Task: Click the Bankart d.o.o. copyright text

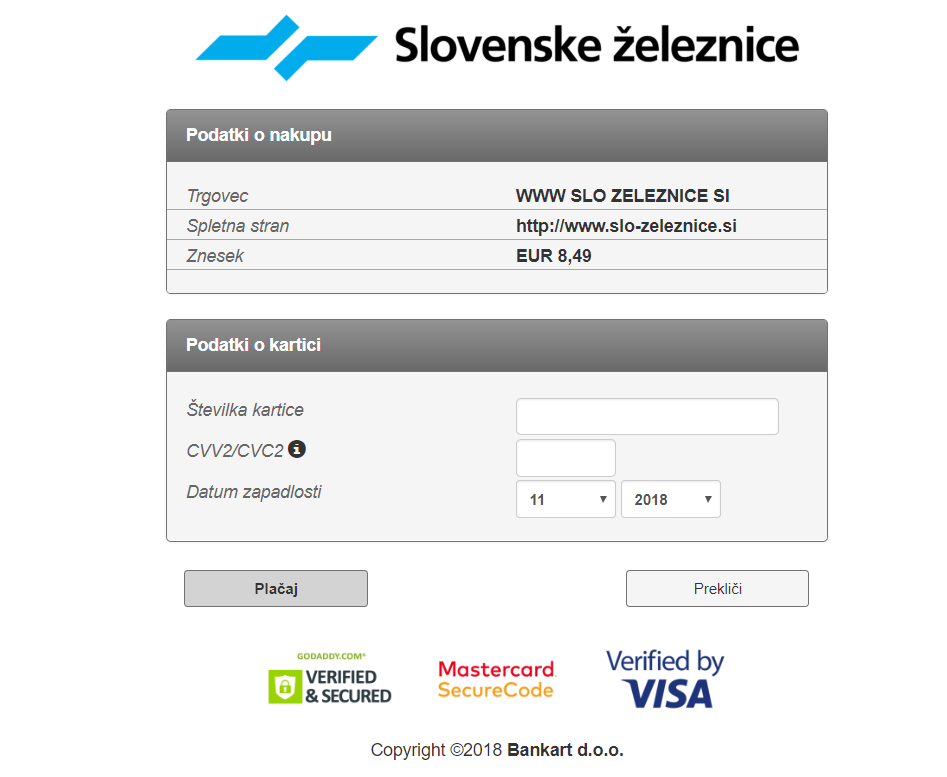Action: (565, 750)
